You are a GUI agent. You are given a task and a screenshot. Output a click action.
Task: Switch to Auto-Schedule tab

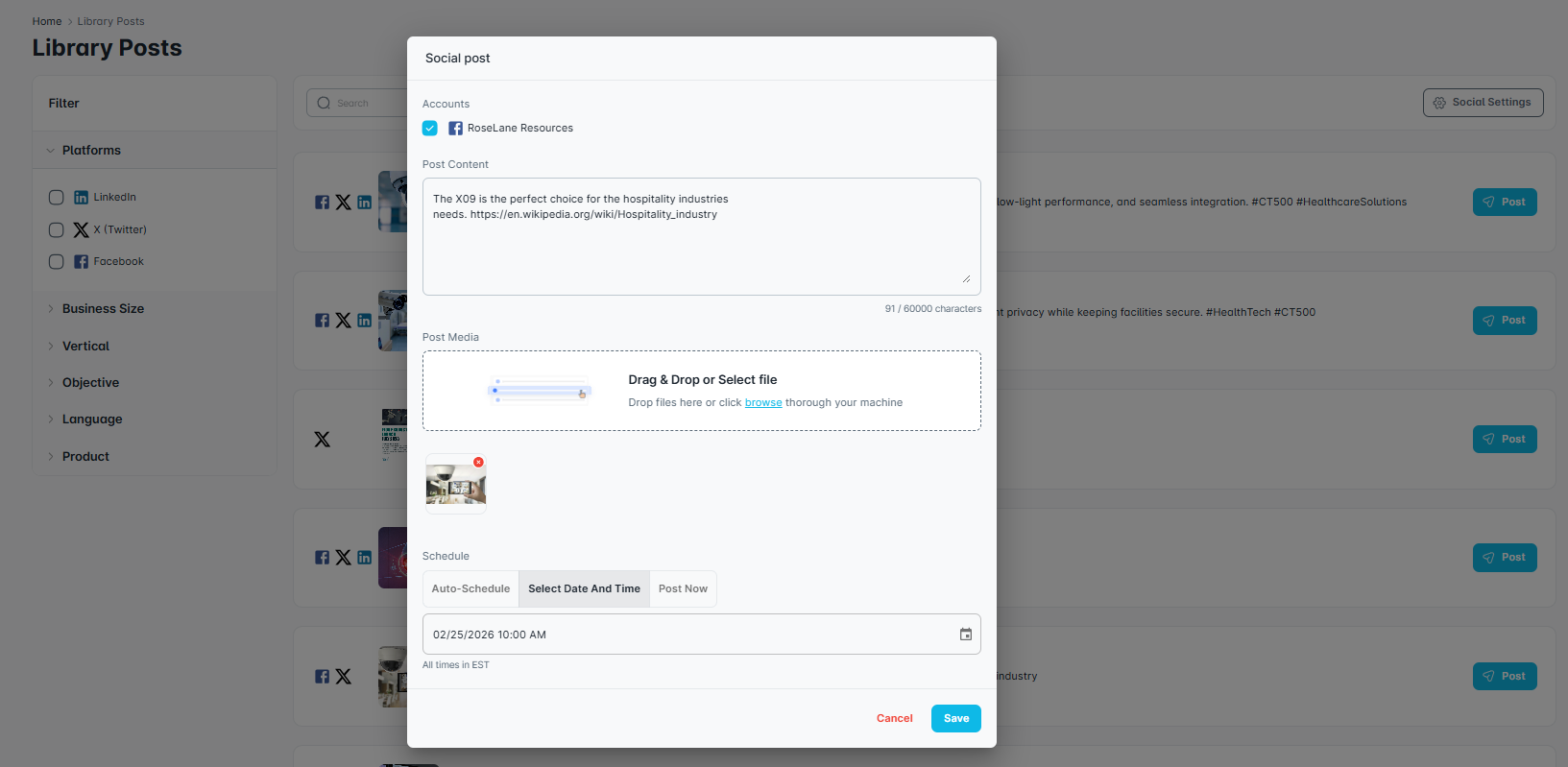[470, 589]
